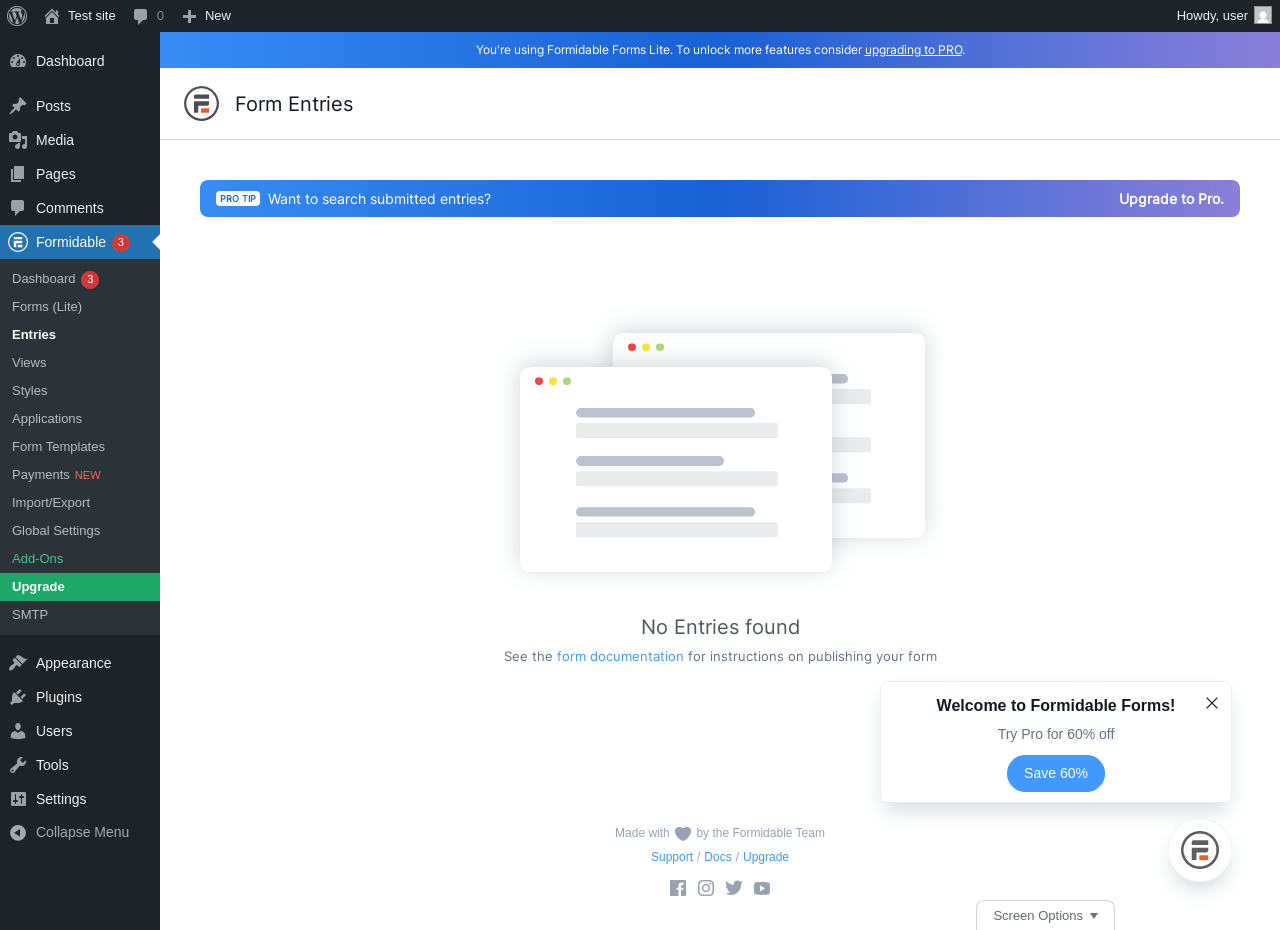
Task: Click the Pages icon in sidebar
Action: coord(18,174)
